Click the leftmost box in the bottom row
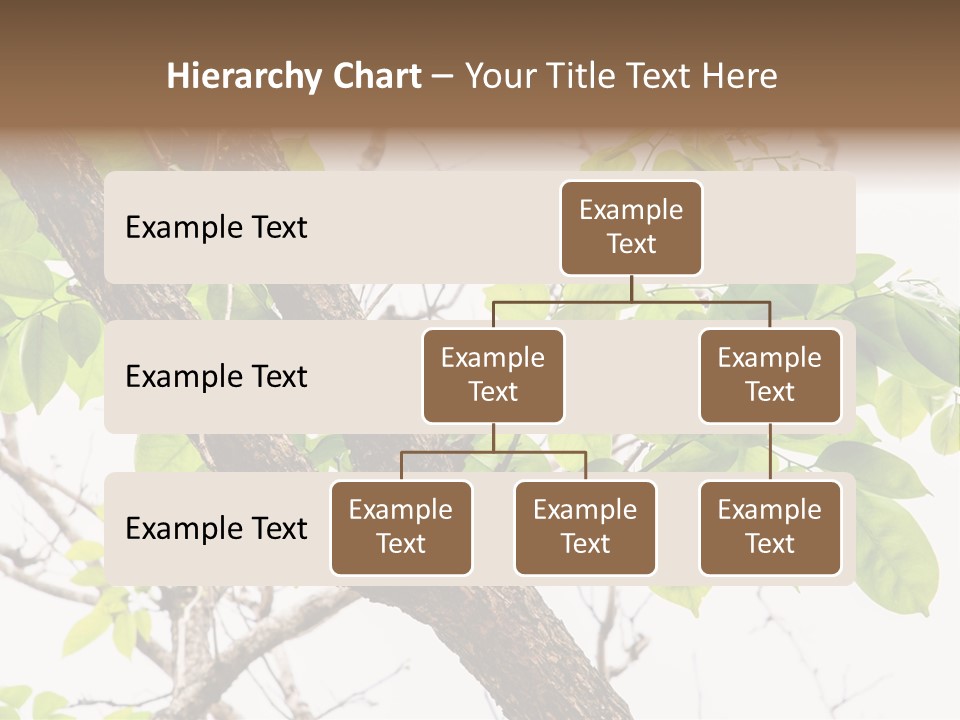The height and width of the screenshot is (720, 960). (x=401, y=527)
